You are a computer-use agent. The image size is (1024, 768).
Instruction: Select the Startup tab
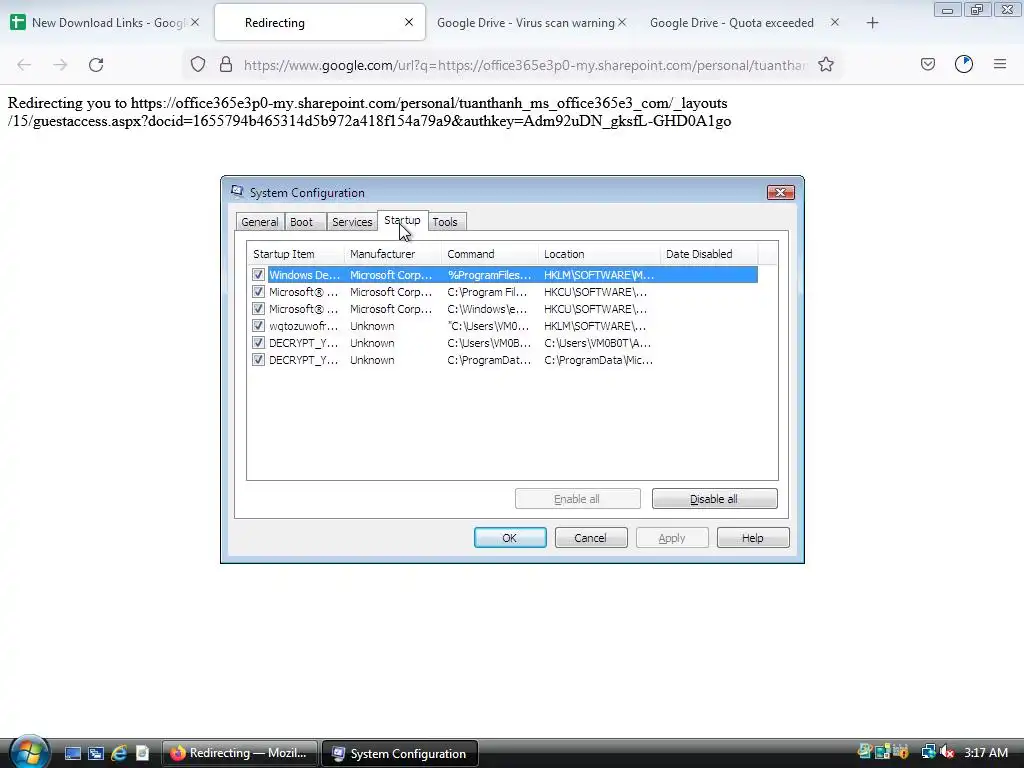coord(402,221)
